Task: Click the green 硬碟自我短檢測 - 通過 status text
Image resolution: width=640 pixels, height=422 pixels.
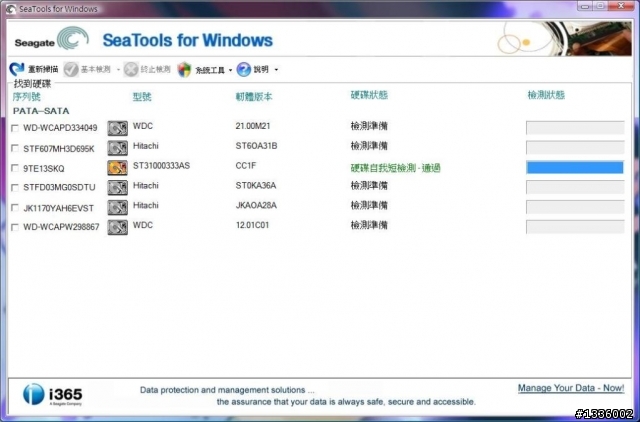Action: pos(396,168)
